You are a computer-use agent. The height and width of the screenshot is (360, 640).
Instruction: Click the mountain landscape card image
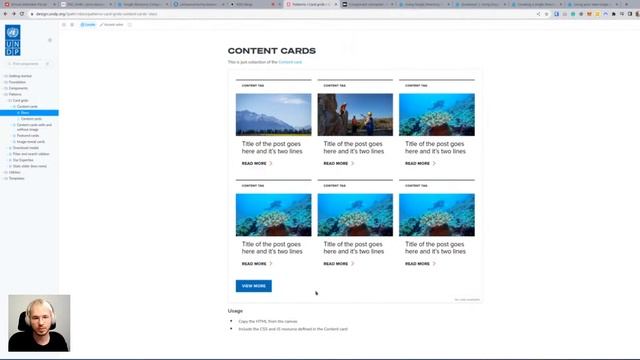[273, 115]
